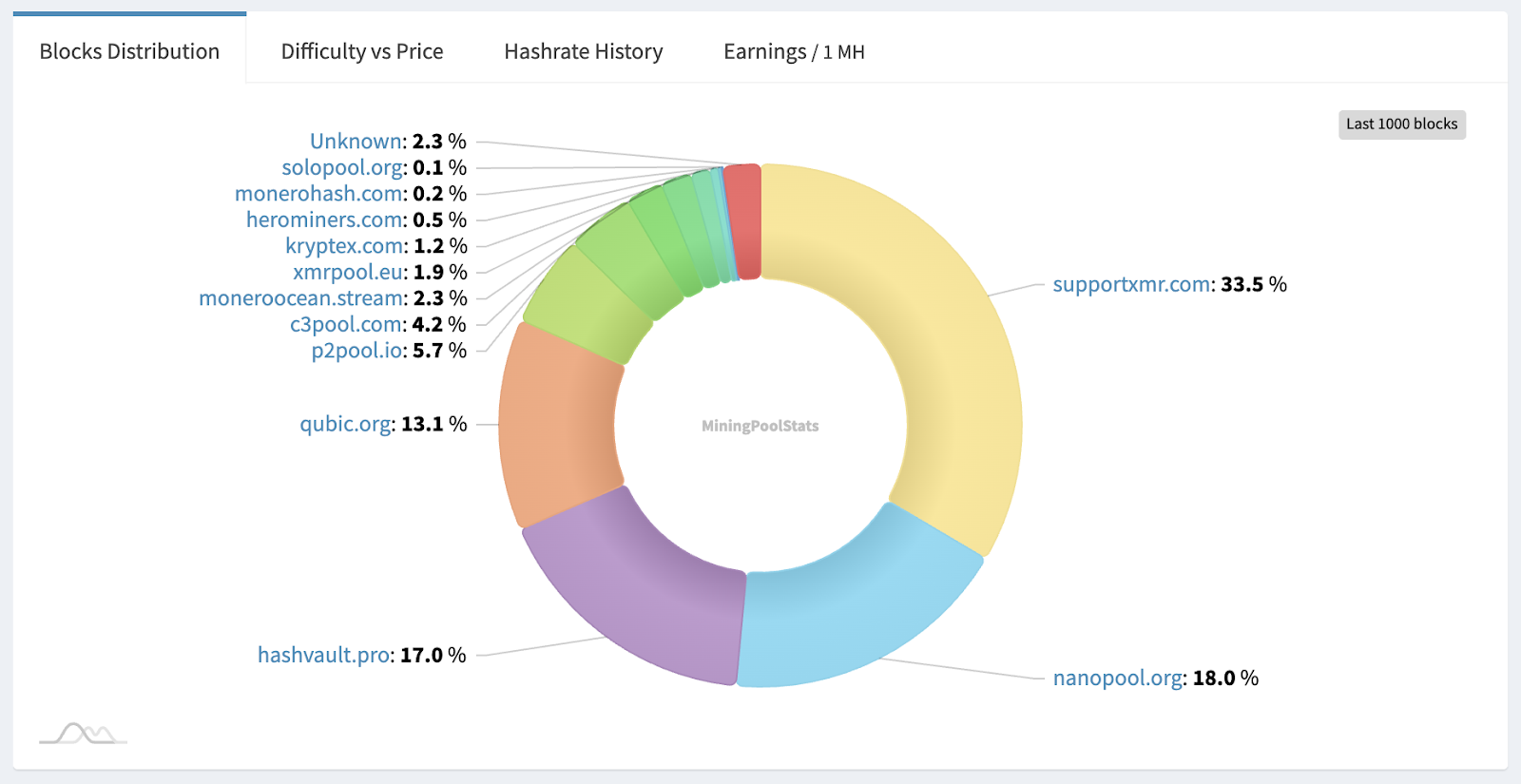Image resolution: width=1521 pixels, height=784 pixels.
Task: Open the nanopool.org pool link
Action: pyautogui.click(x=1119, y=678)
